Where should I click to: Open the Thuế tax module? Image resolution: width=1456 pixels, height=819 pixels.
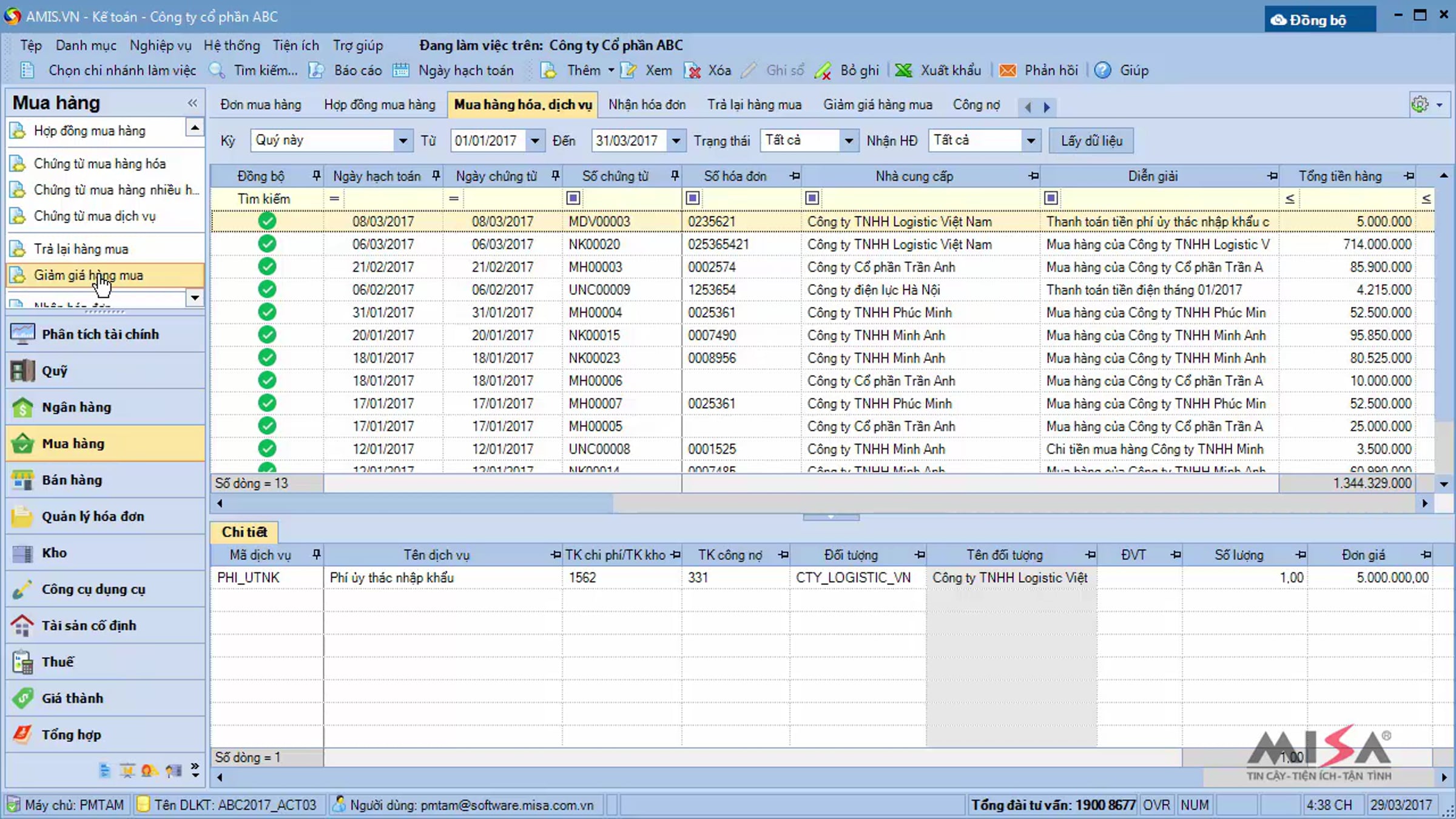coord(106,662)
